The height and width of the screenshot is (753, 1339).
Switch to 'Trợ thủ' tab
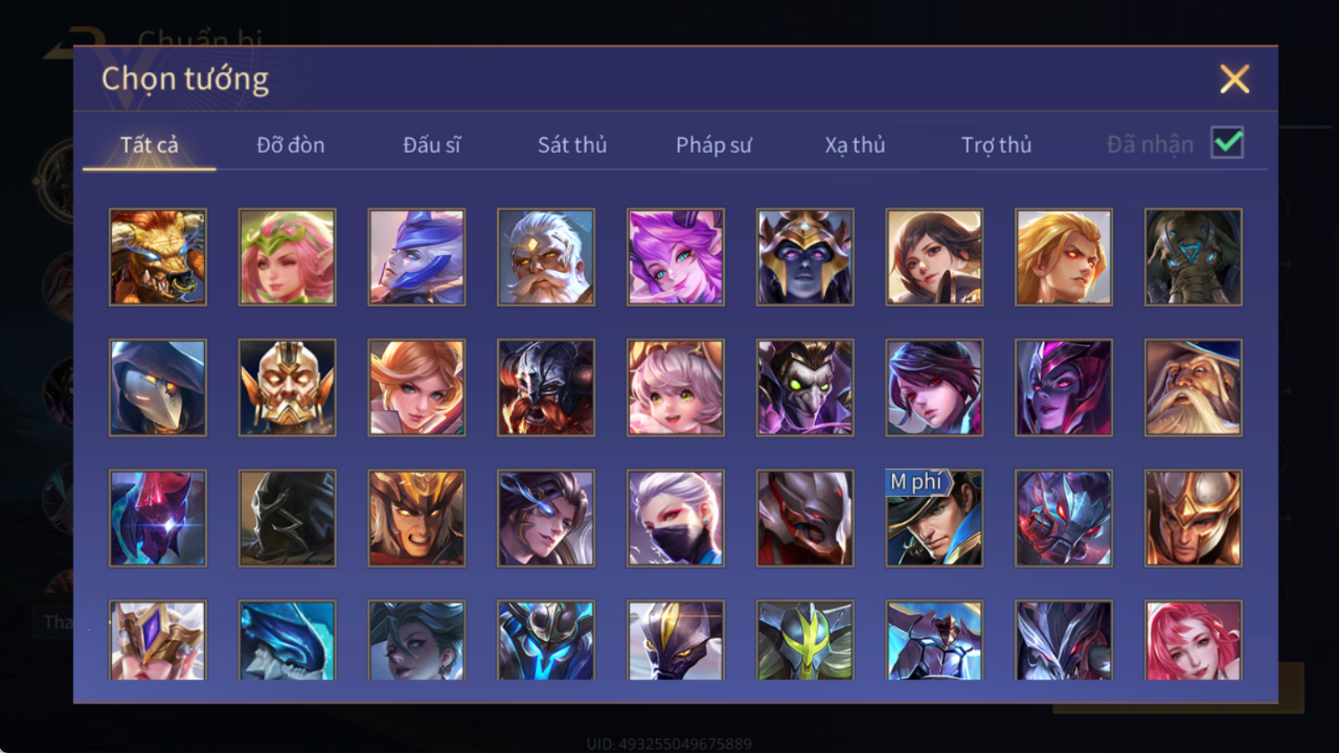tap(996, 145)
